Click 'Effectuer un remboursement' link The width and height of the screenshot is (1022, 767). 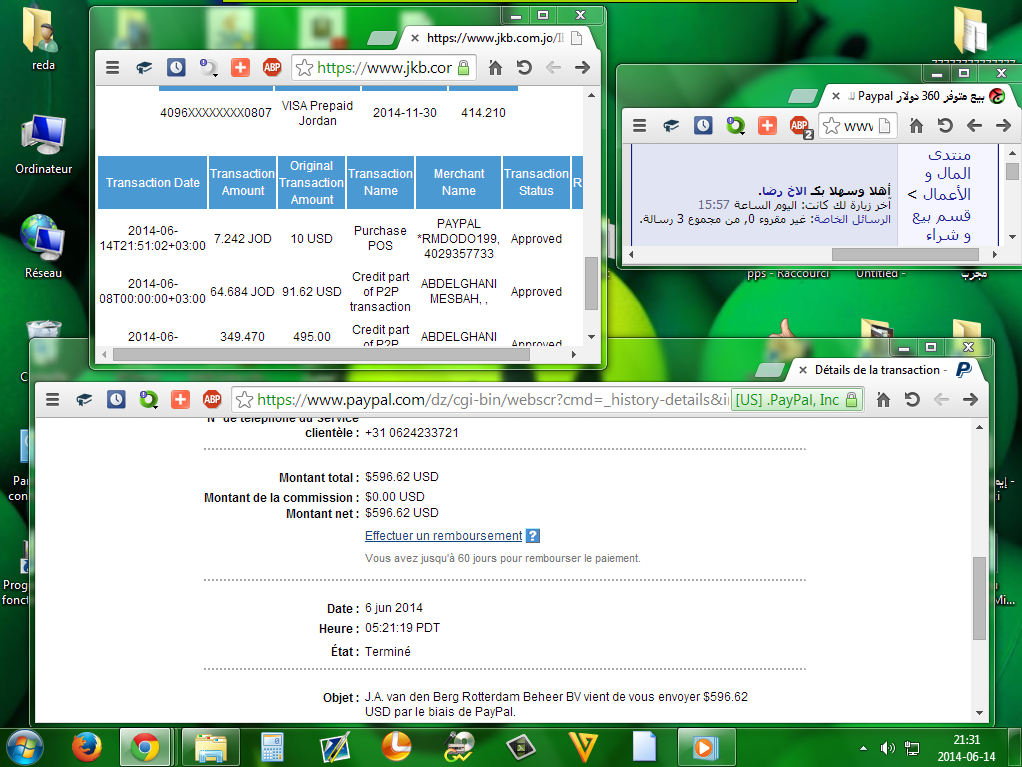[443, 536]
